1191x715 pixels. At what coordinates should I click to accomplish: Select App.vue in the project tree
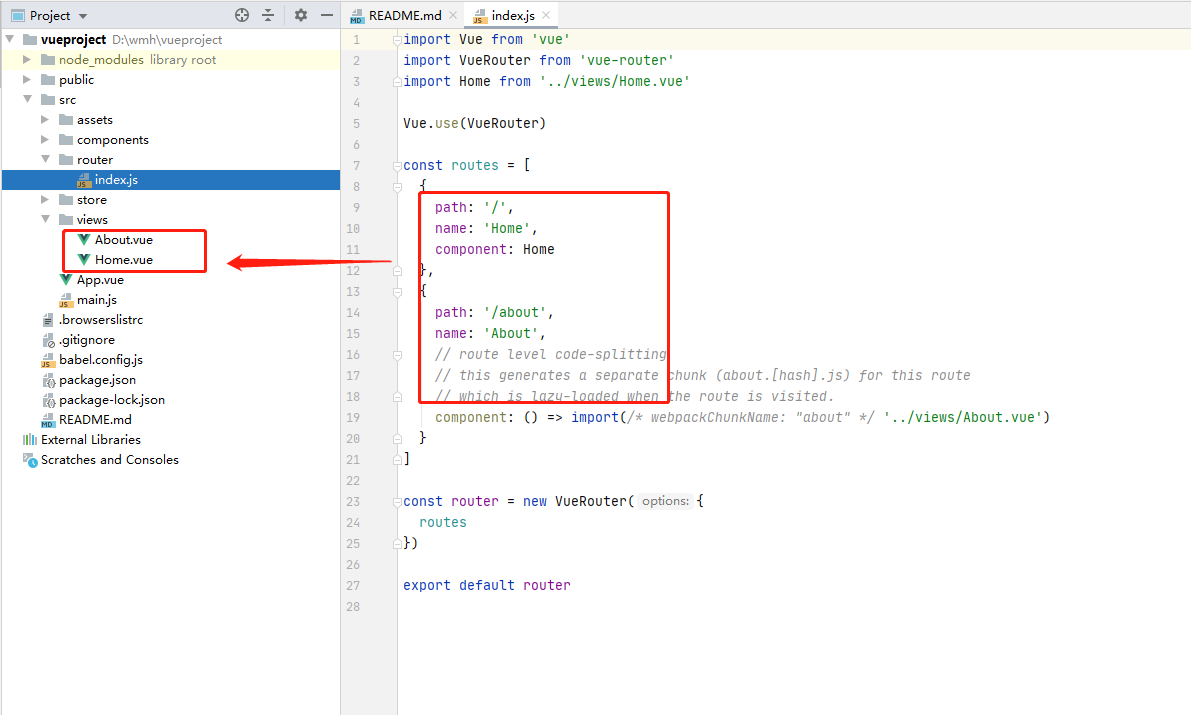click(x=100, y=280)
